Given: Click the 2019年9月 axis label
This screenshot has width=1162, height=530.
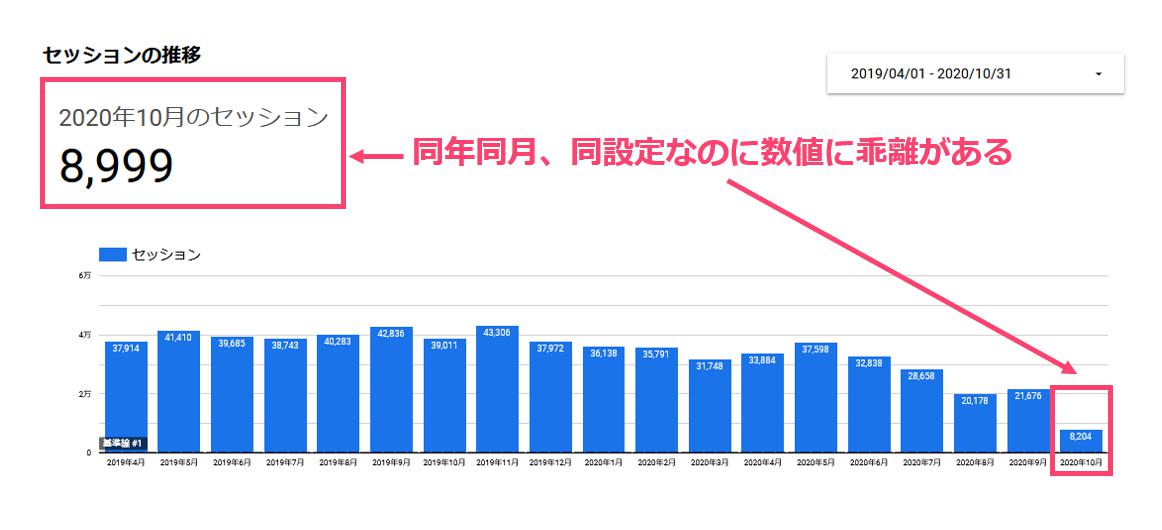Looking at the screenshot, I should coord(391,463).
